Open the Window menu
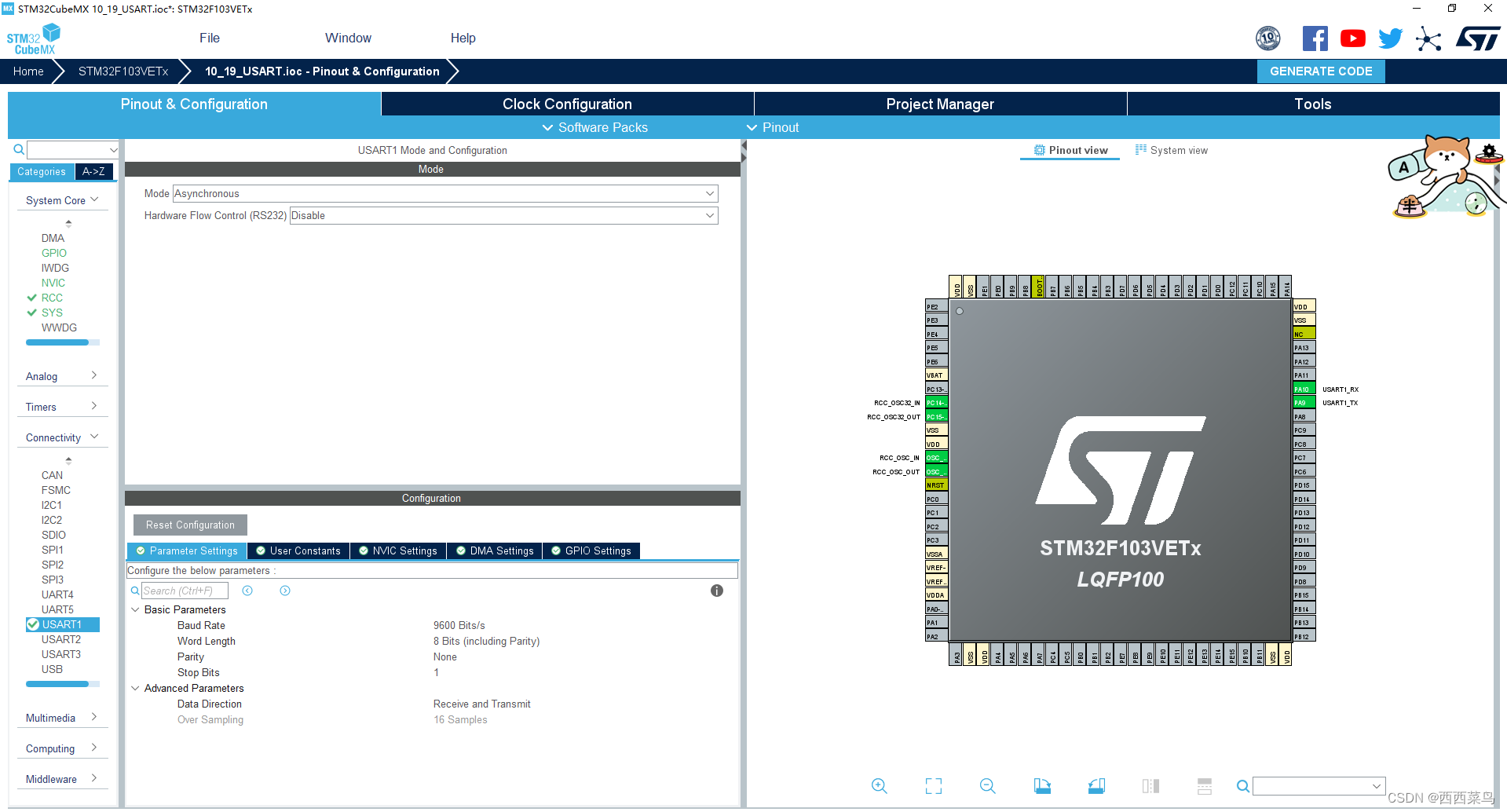Viewport: 1507px width, 812px height. tap(348, 38)
